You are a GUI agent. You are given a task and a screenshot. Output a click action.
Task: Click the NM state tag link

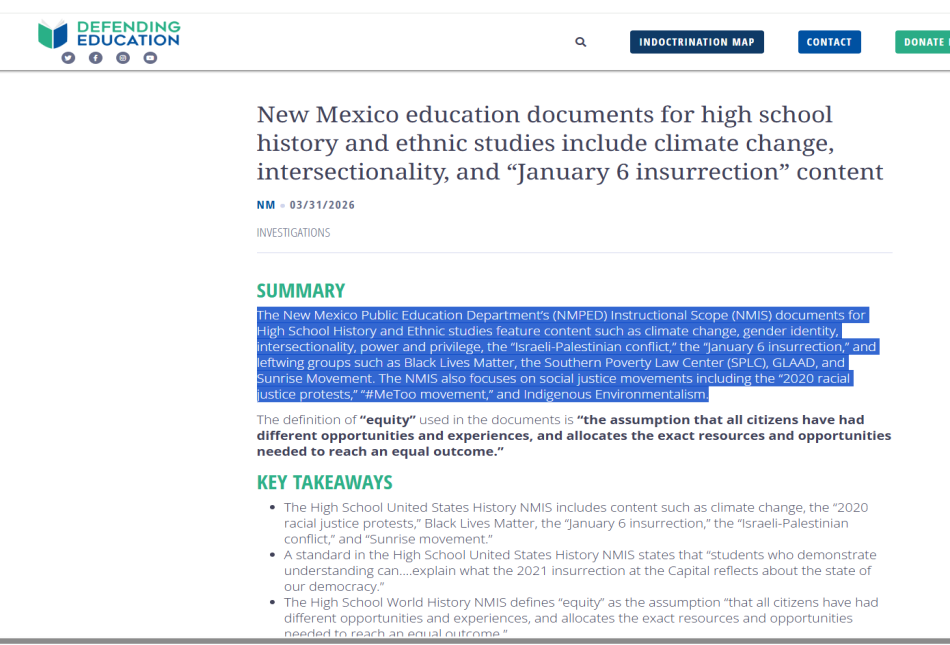pyautogui.click(x=265, y=205)
